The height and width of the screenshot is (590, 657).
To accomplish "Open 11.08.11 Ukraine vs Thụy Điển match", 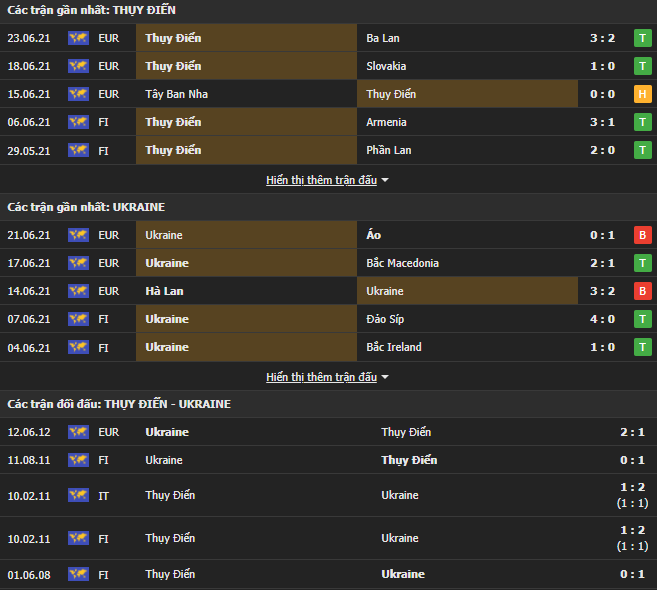I will tap(328, 460).
